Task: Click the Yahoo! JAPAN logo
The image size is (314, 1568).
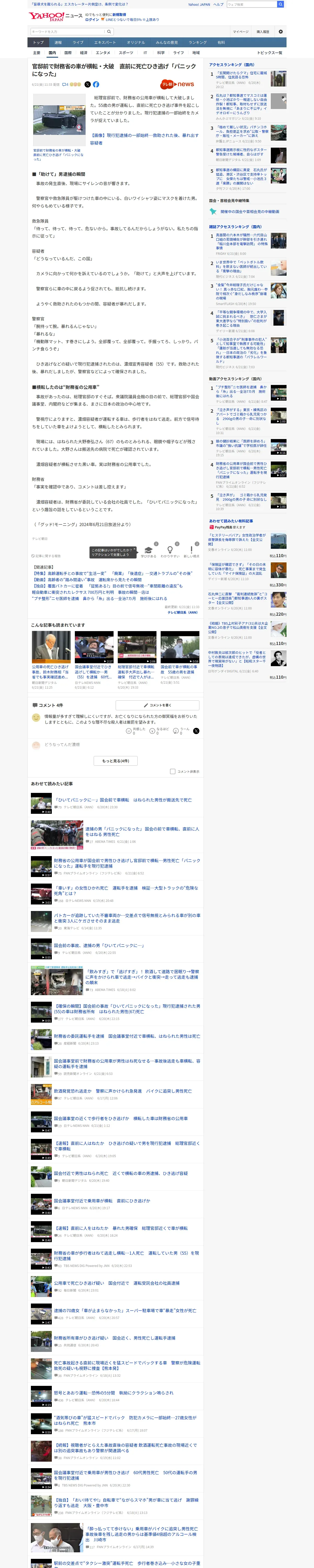Action: (x=46, y=16)
